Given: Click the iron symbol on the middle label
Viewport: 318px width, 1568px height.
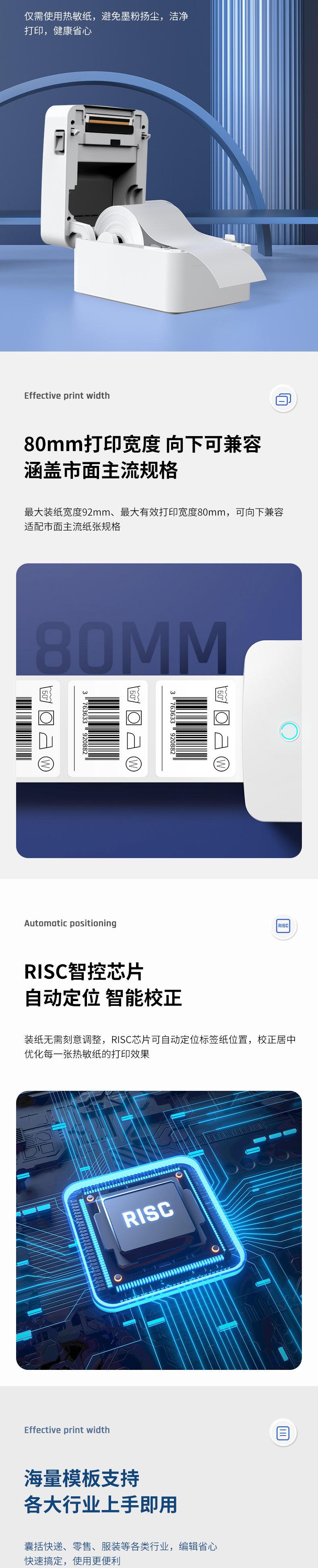Looking at the screenshot, I should pos(134,740).
